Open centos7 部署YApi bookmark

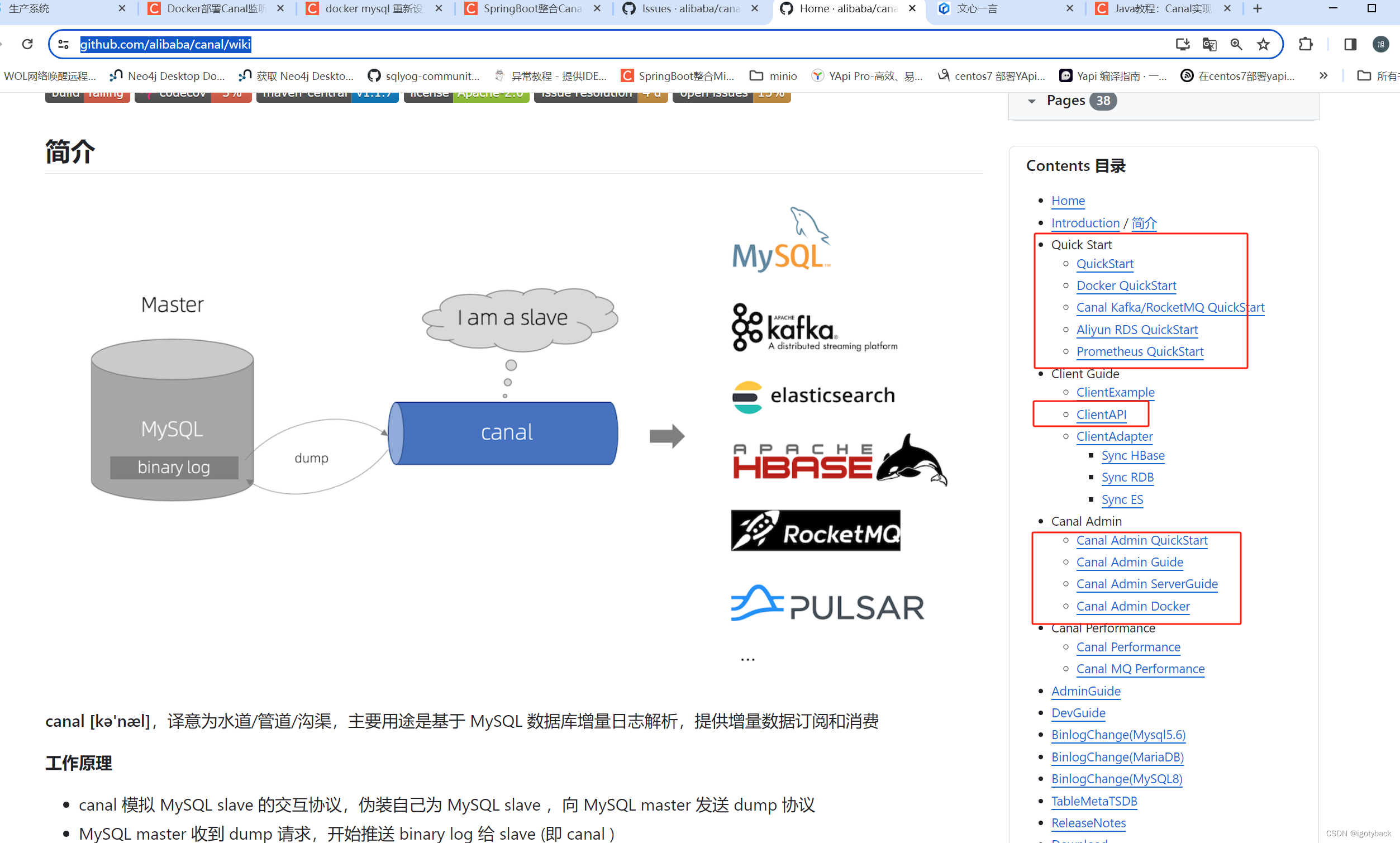tap(992, 75)
